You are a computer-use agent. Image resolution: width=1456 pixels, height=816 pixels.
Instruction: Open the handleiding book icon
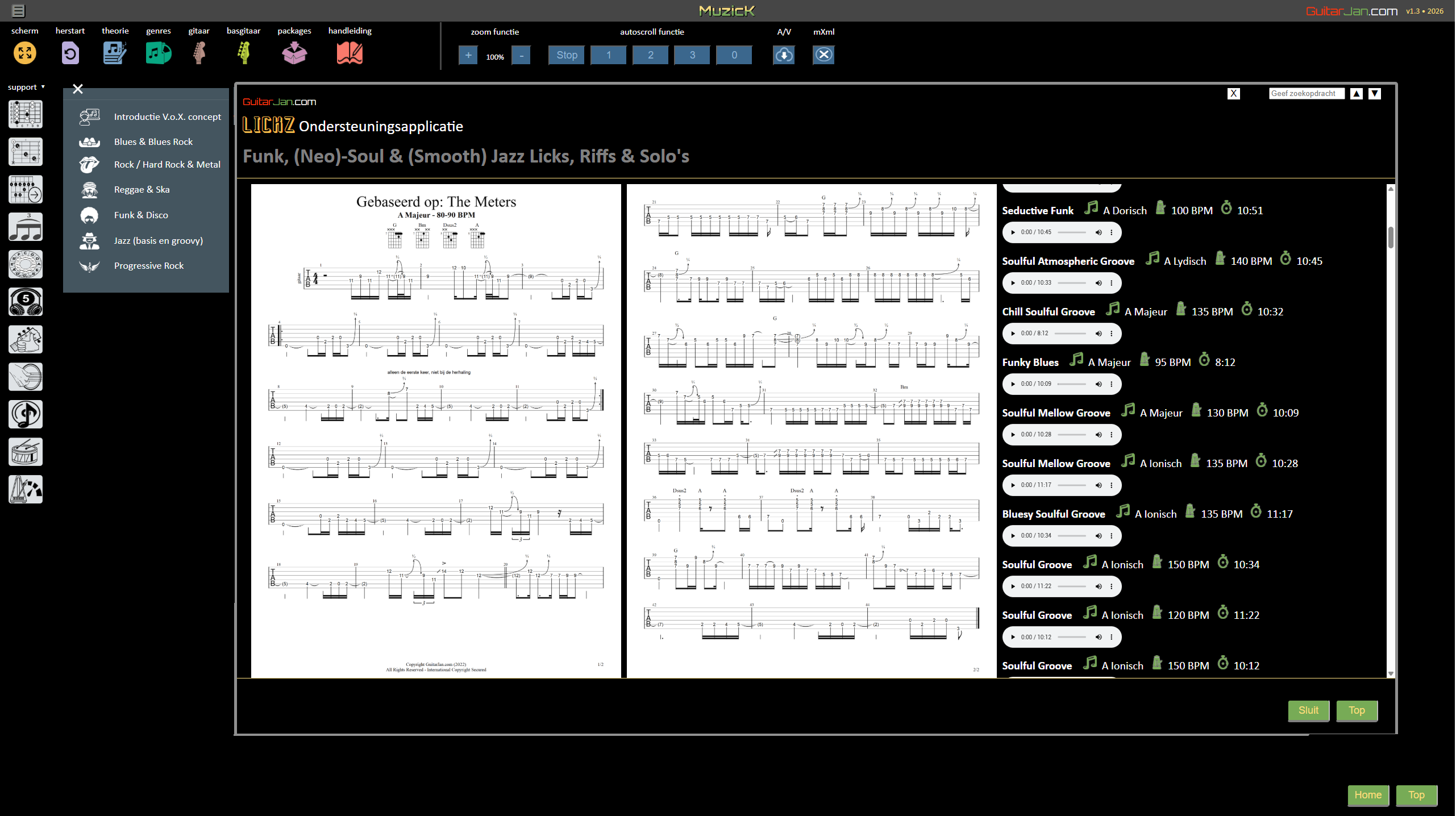[350, 53]
